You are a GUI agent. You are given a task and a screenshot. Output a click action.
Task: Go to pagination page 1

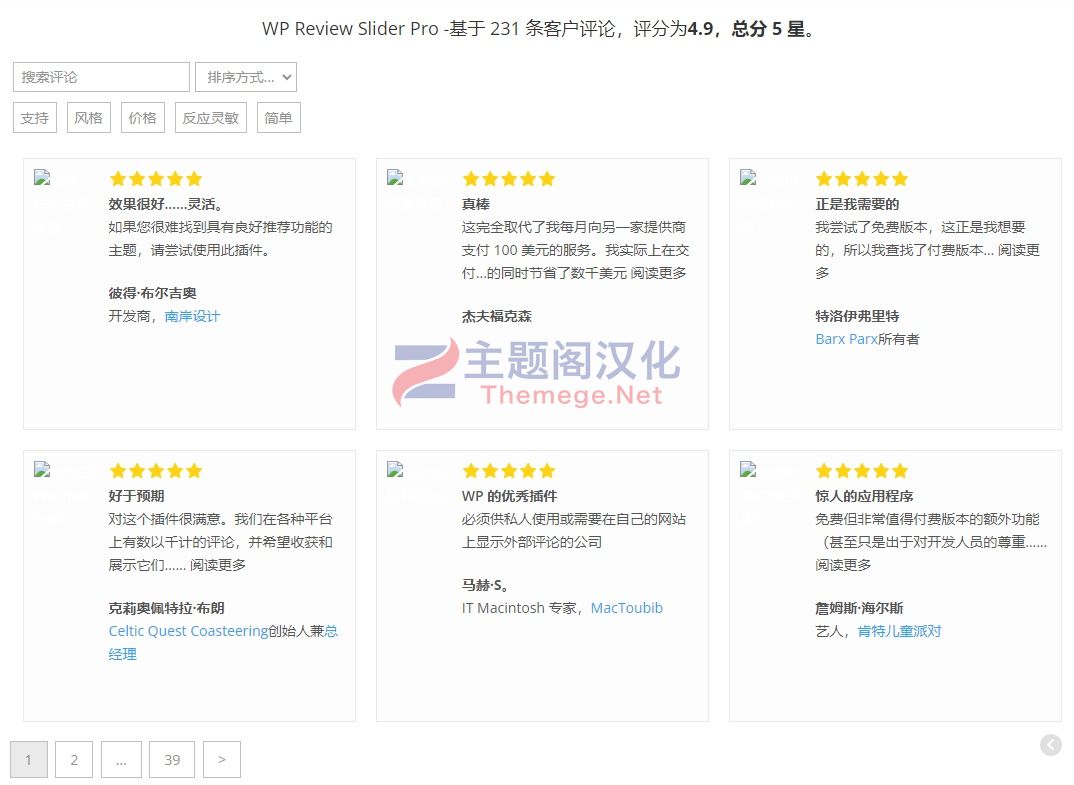click(x=29, y=759)
